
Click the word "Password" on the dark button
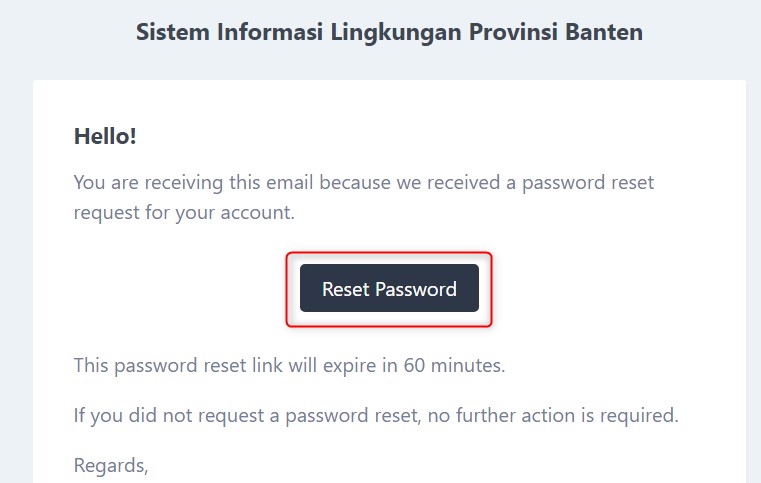415,289
